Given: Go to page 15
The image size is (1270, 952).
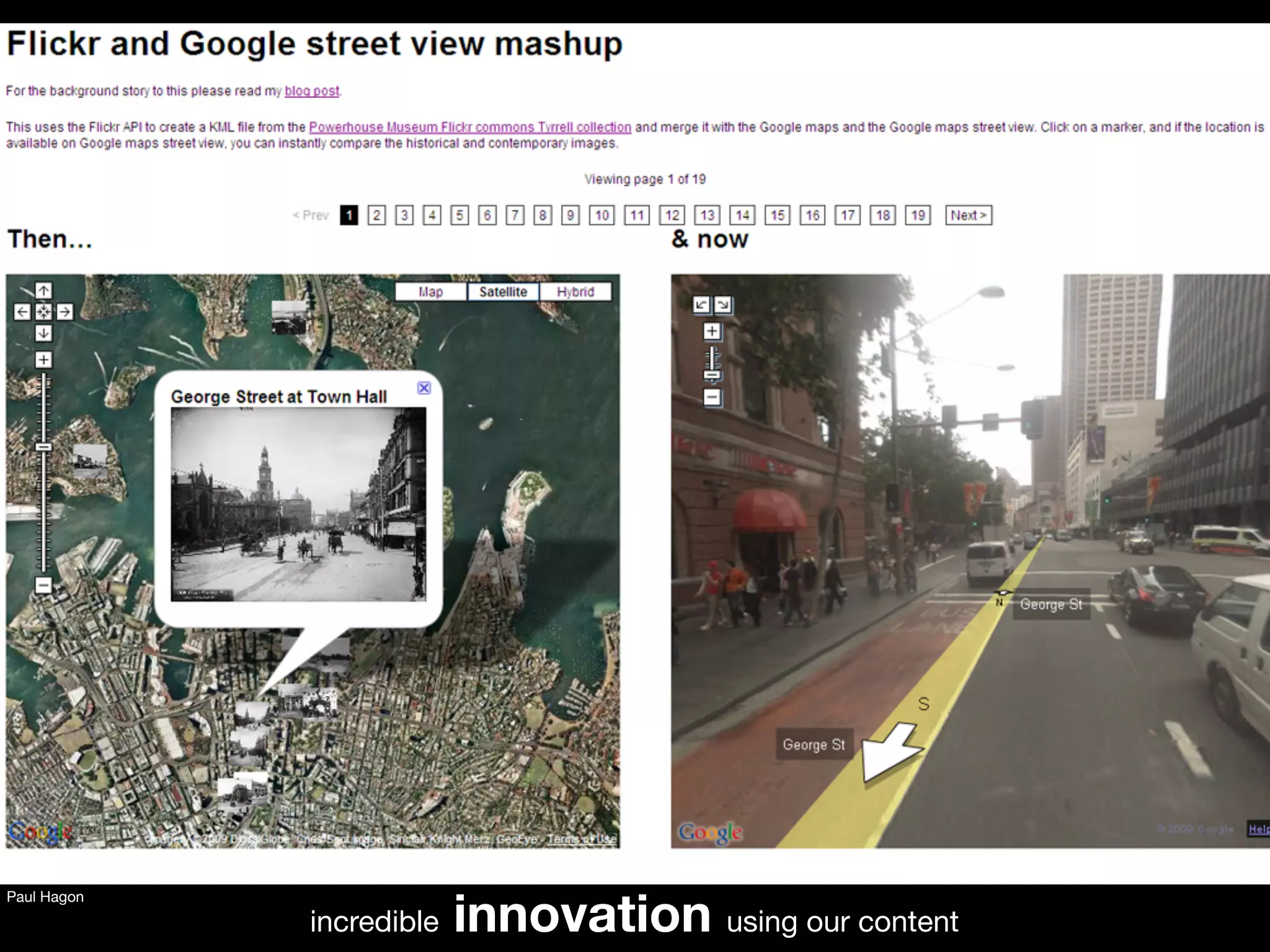Looking at the screenshot, I should (778, 215).
